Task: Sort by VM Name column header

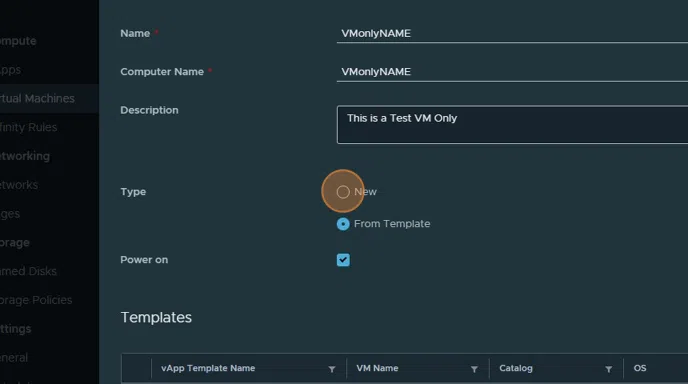Action: pos(377,368)
